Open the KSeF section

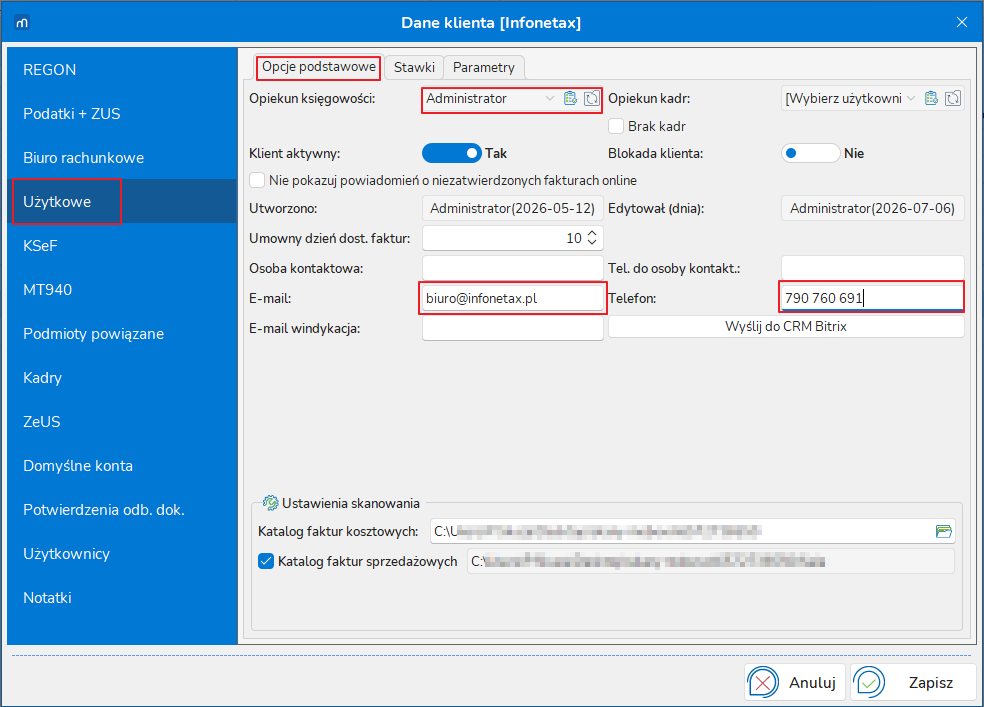pyautogui.click(x=122, y=245)
